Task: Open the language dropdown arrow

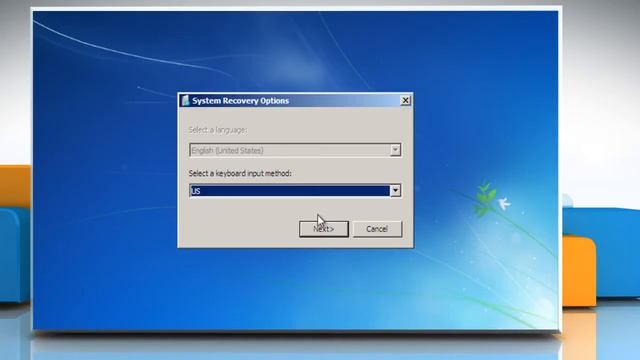Action: (395, 150)
